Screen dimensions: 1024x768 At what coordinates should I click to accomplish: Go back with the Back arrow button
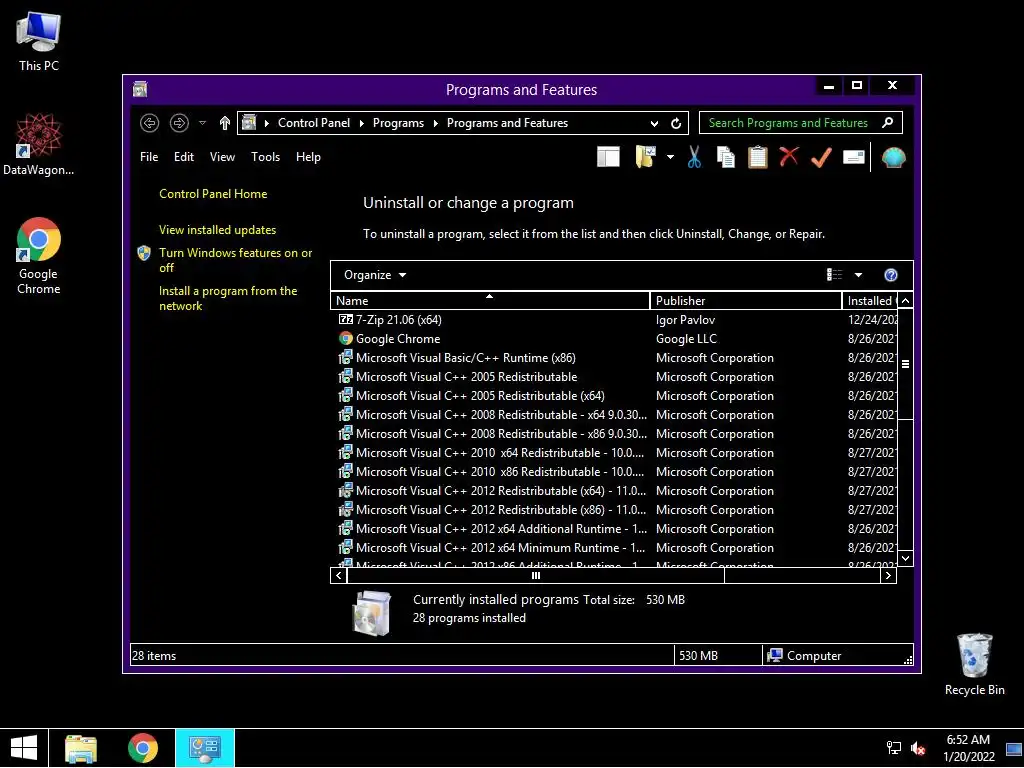click(x=150, y=123)
